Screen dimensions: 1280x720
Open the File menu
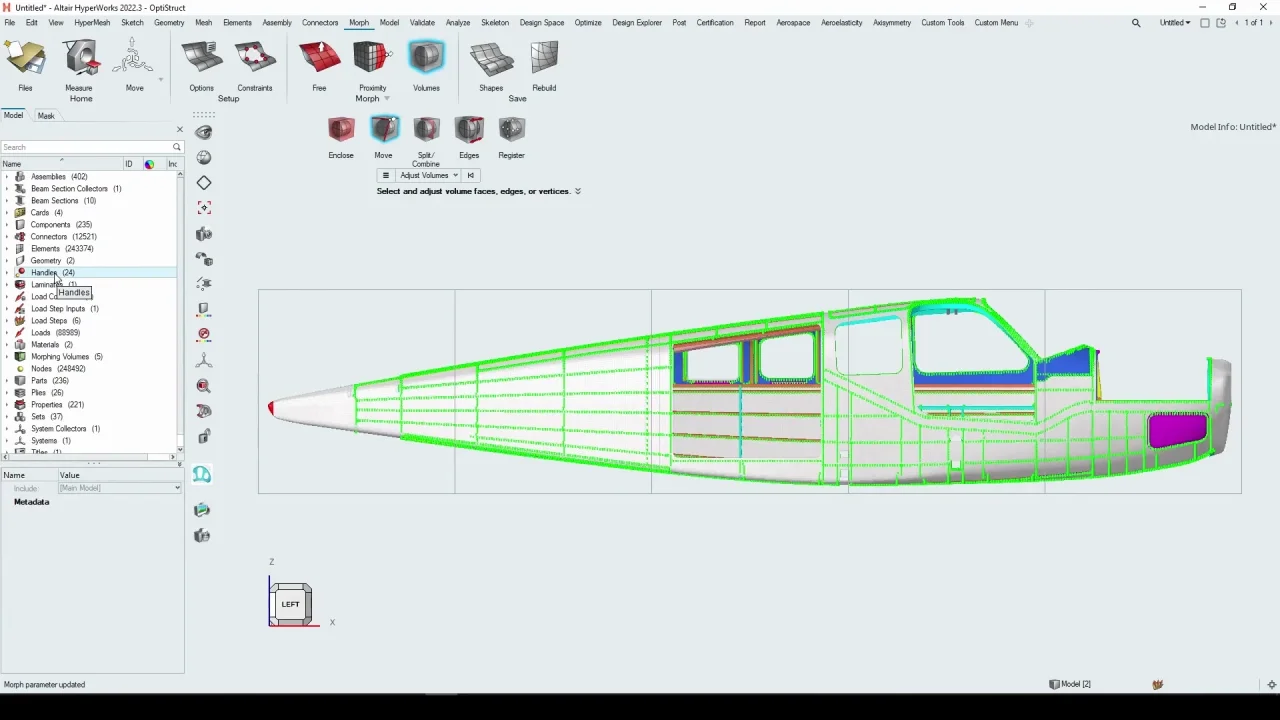[10, 22]
